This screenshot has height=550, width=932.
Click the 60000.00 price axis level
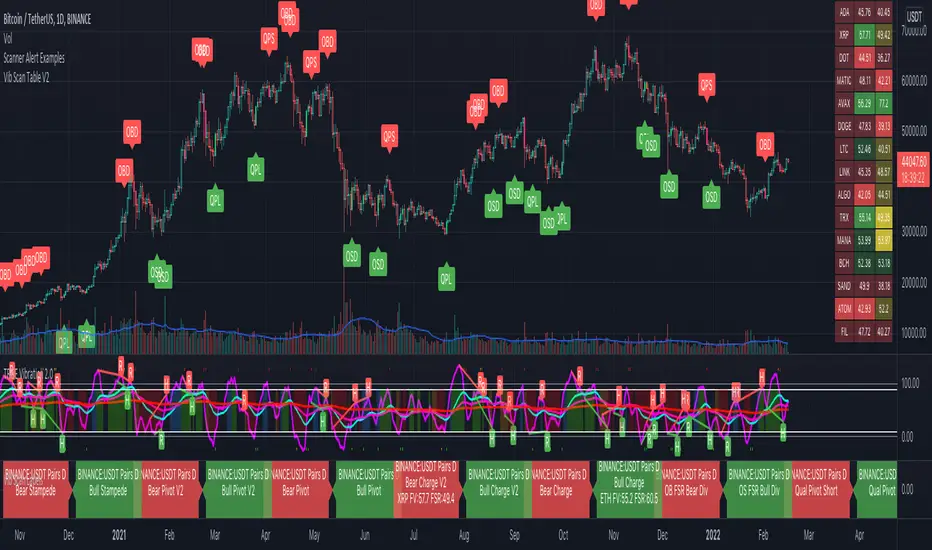pos(914,81)
